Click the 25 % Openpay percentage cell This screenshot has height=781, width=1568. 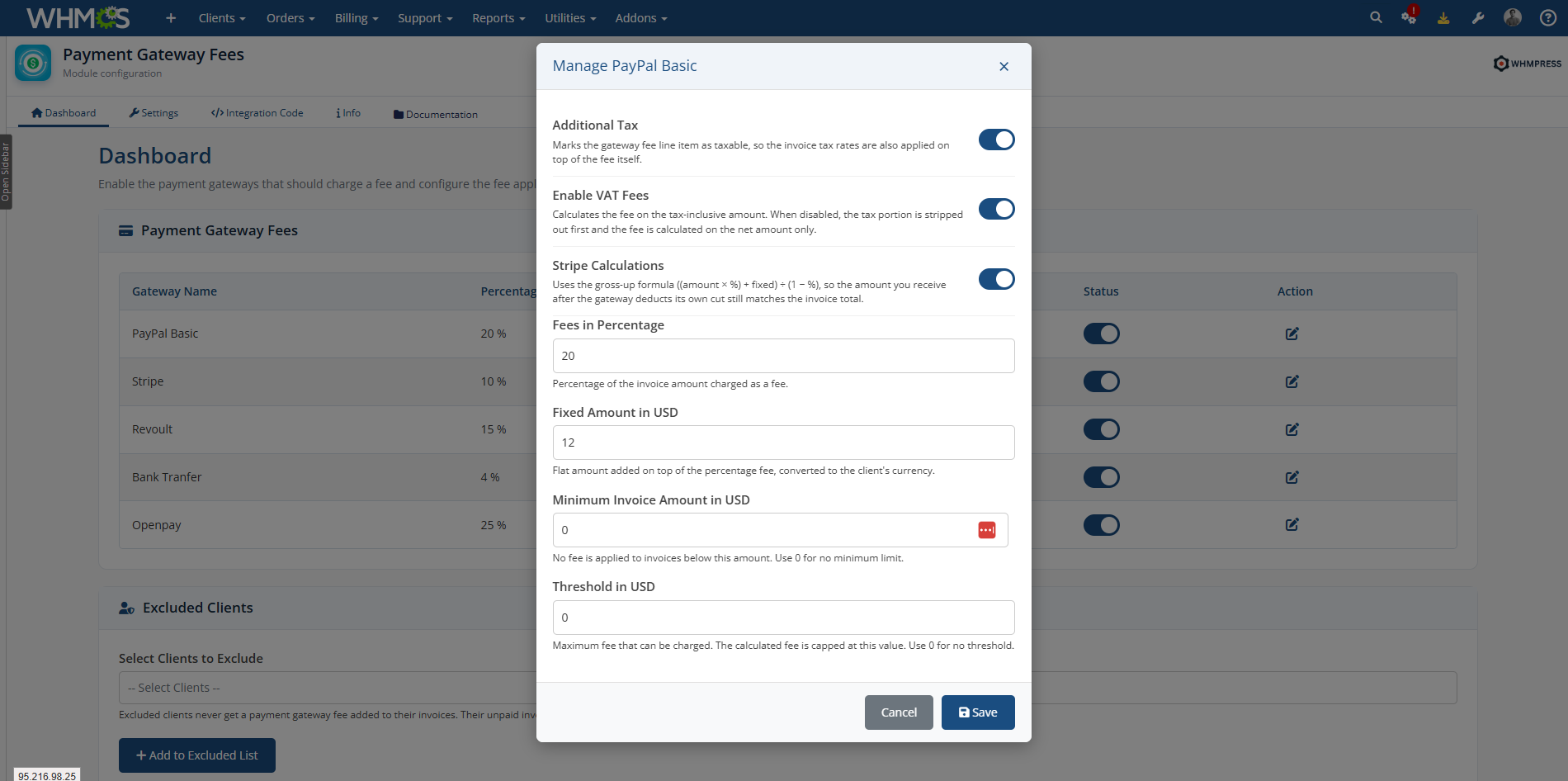pyautogui.click(x=494, y=525)
